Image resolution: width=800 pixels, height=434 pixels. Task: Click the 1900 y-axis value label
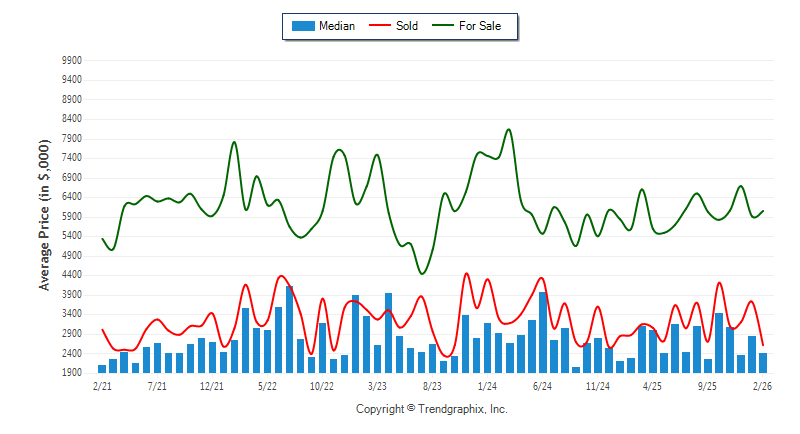pos(71,373)
